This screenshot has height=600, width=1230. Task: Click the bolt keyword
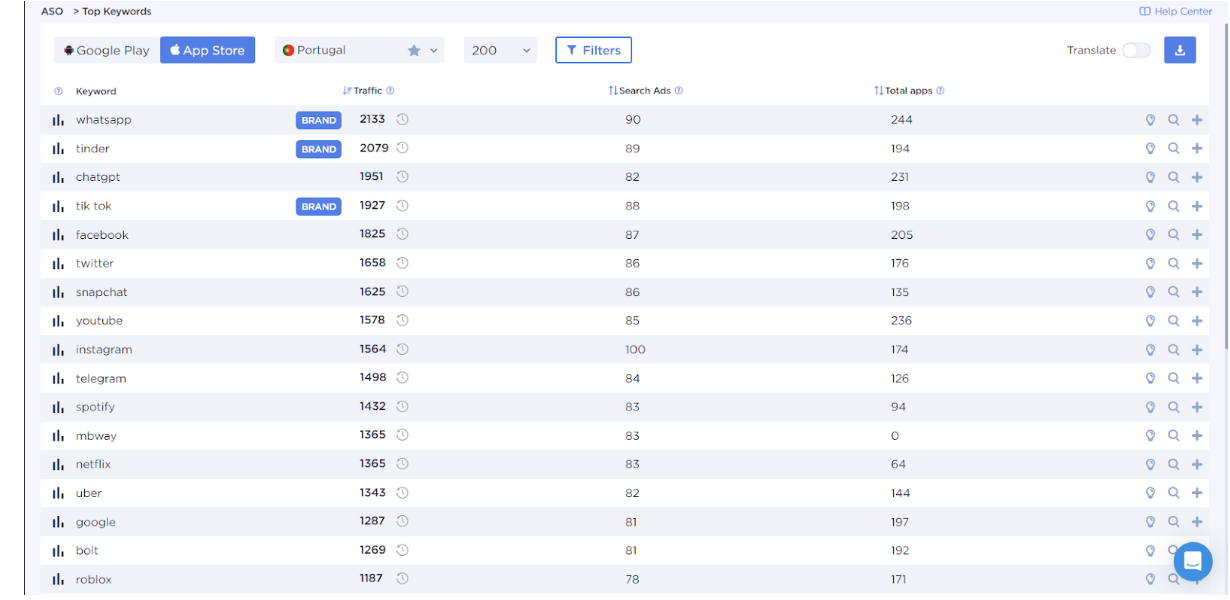[87, 551]
